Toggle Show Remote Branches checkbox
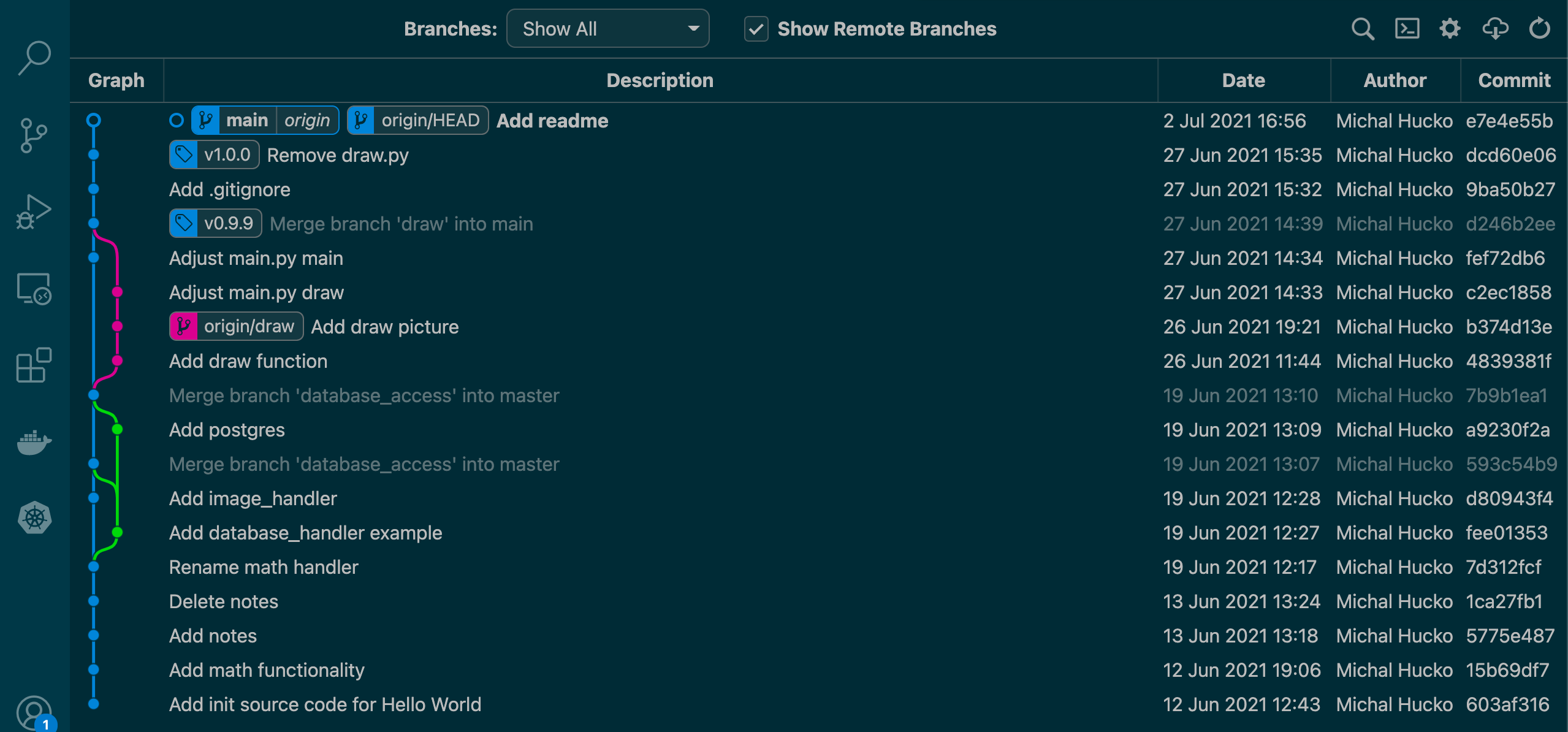 [756, 29]
